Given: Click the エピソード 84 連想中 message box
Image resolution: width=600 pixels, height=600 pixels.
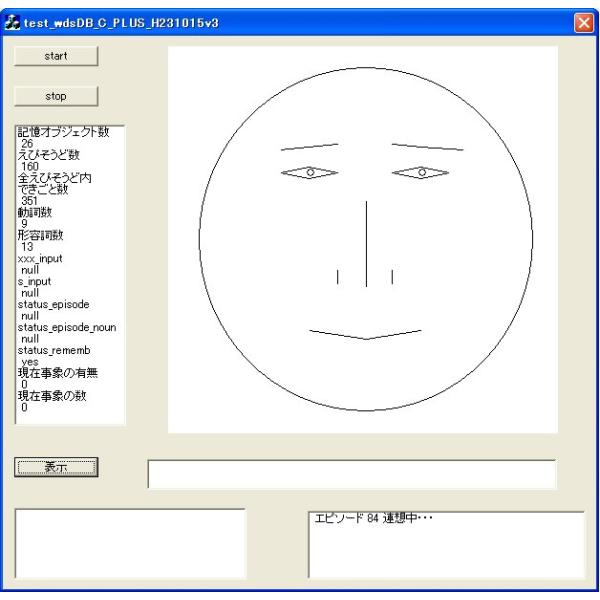Looking at the screenshot, I should pyautogui.click(x=446, y=544).
